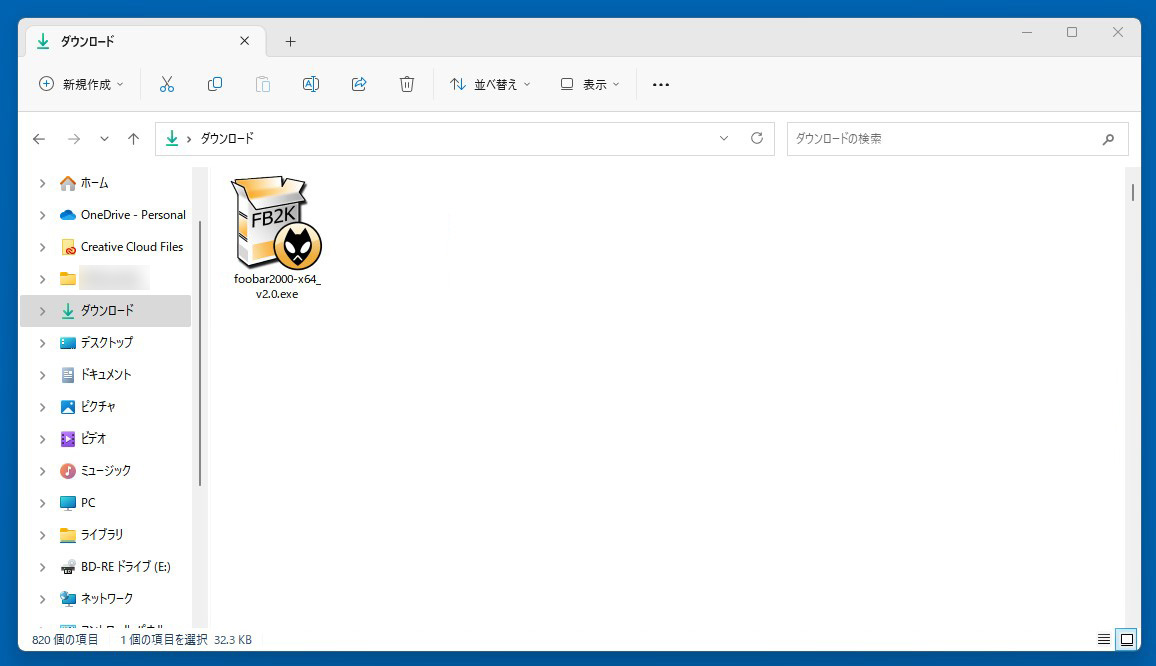Open ミュージック in navigation pane
This screenshot has width=1156, height=666.
click(105, 471)
